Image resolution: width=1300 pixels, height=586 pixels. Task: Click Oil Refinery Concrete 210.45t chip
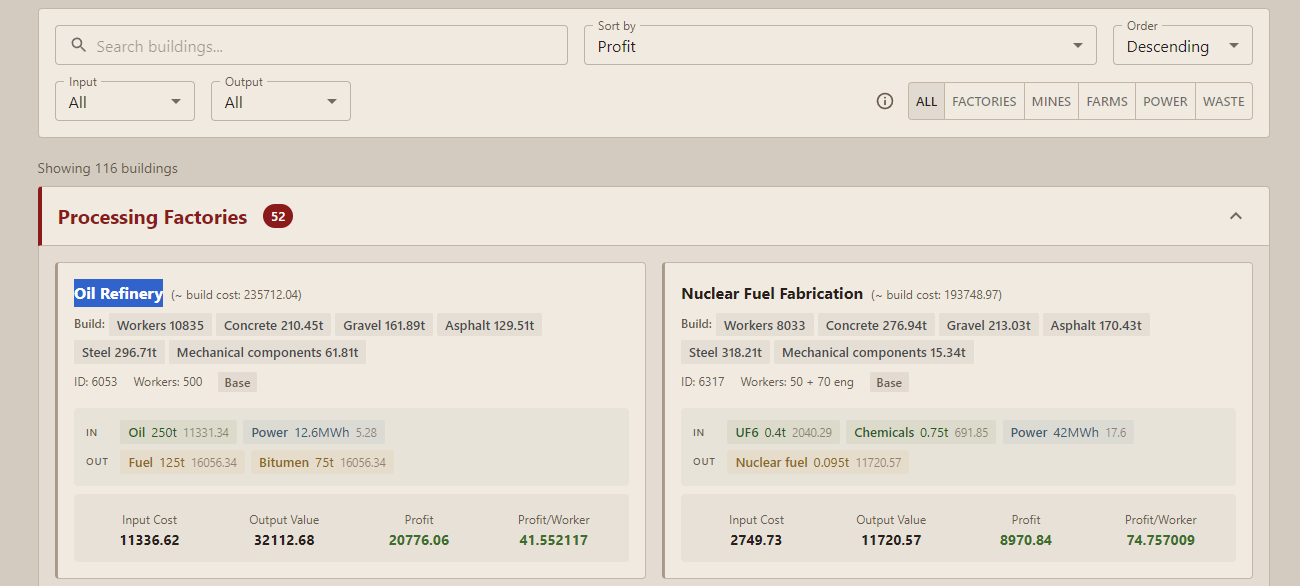pos(274,325)
